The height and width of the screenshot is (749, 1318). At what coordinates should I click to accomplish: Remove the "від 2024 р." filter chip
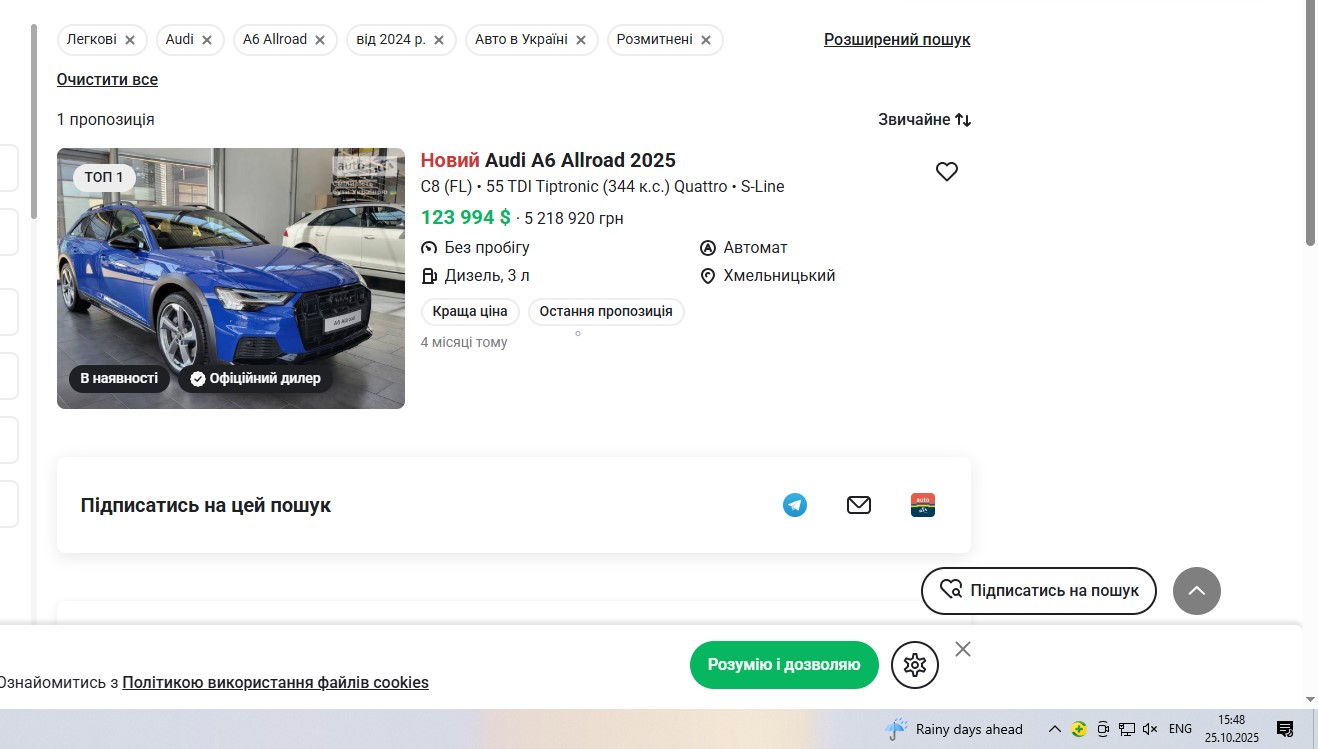pos(439,40)
